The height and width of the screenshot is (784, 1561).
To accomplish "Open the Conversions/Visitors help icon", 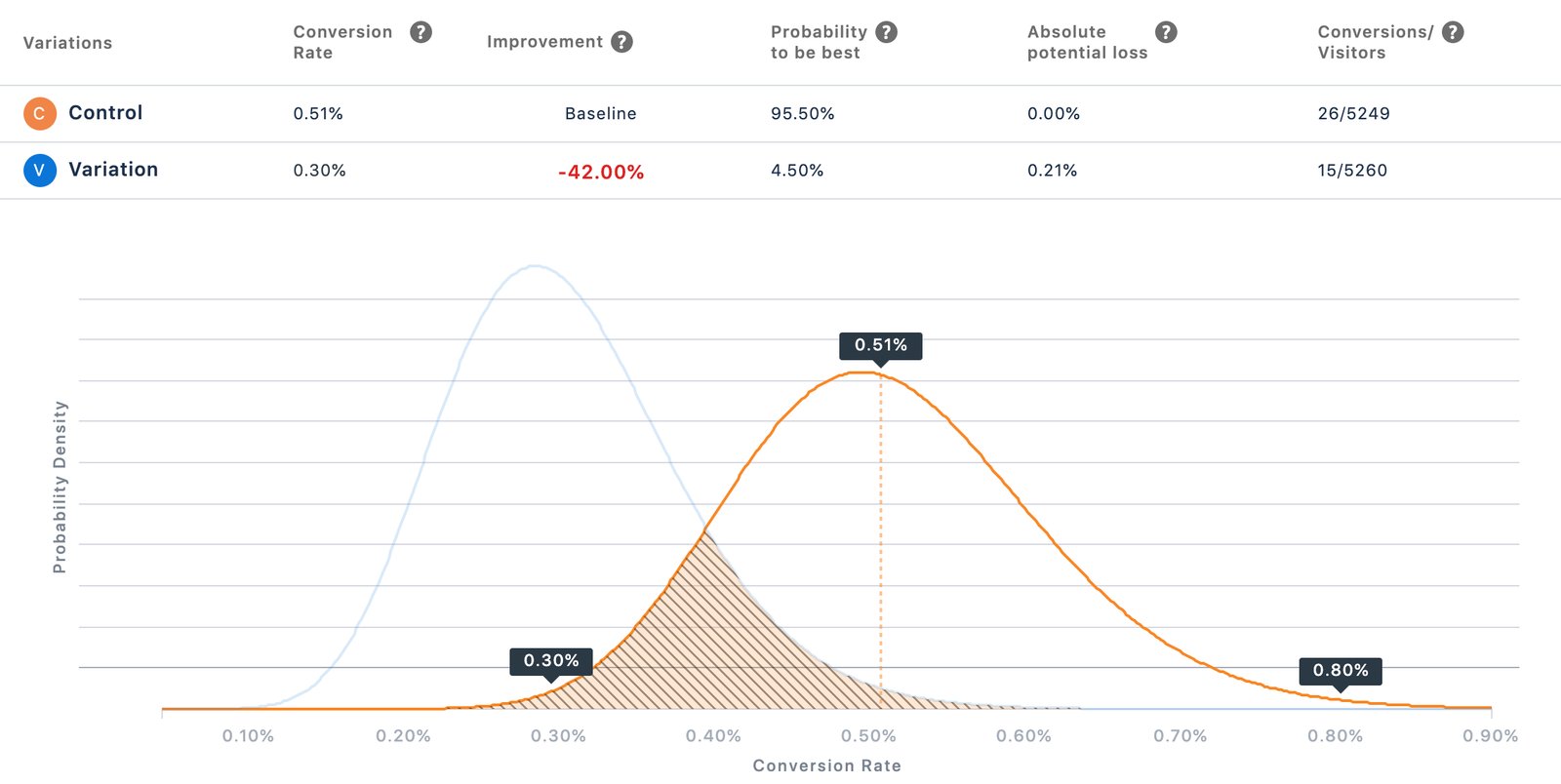I will tap(1452, 31).
